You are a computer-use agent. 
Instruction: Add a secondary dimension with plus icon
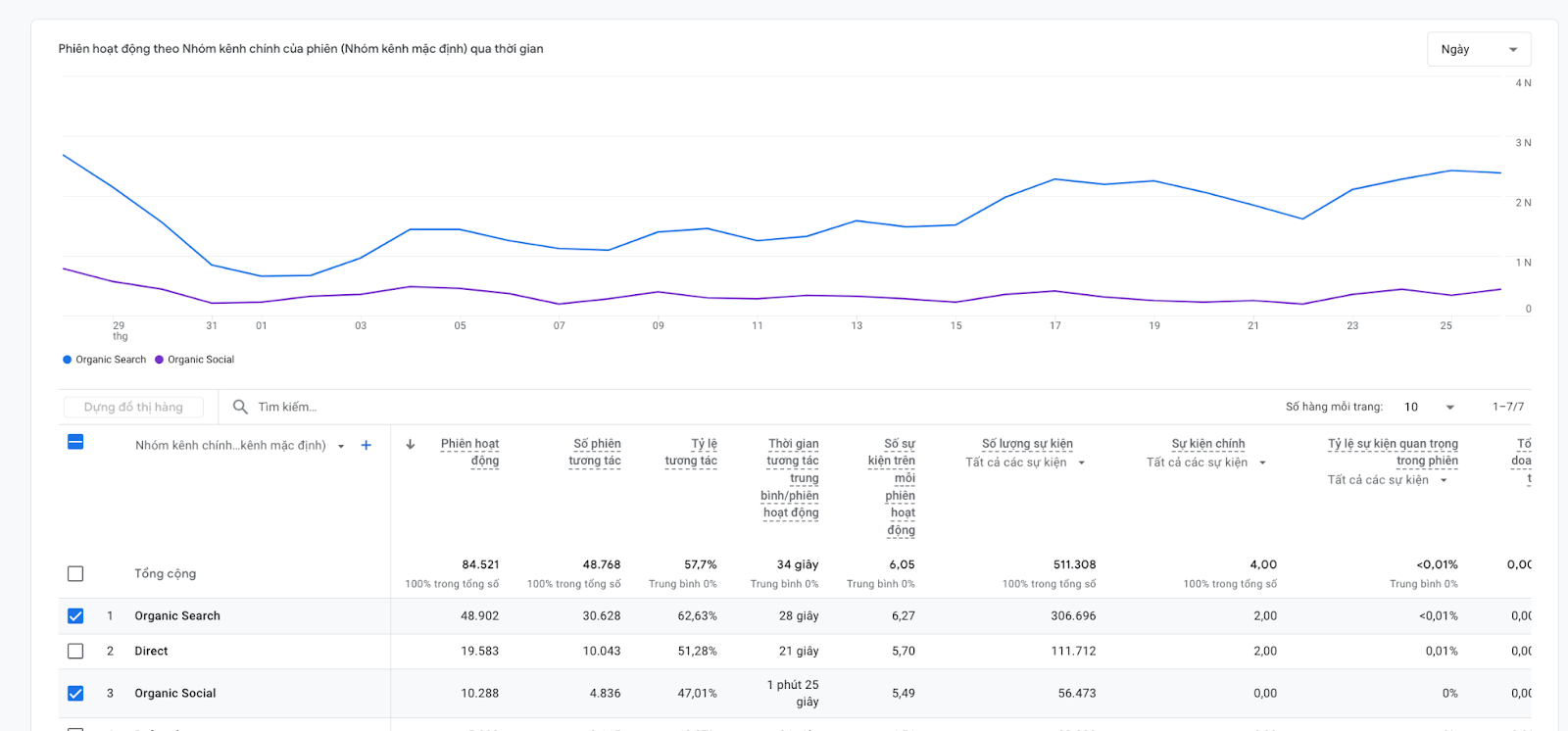point(367,445)
